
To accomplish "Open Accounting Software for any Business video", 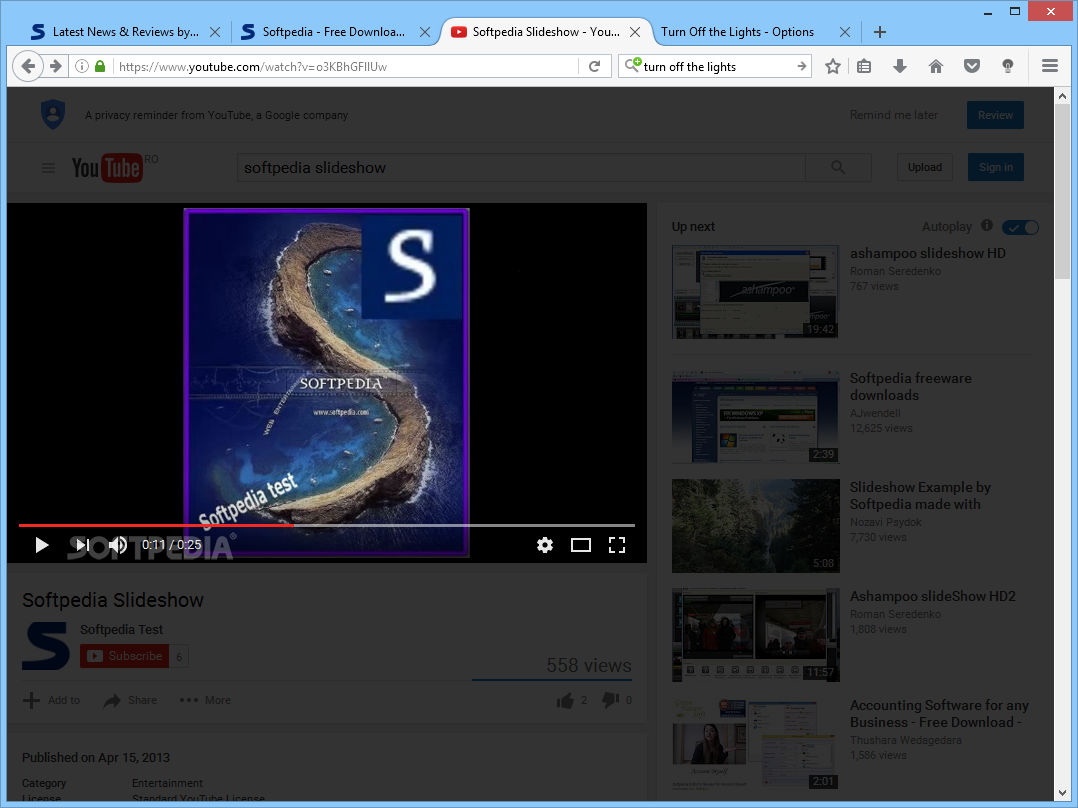I will 939,714.
